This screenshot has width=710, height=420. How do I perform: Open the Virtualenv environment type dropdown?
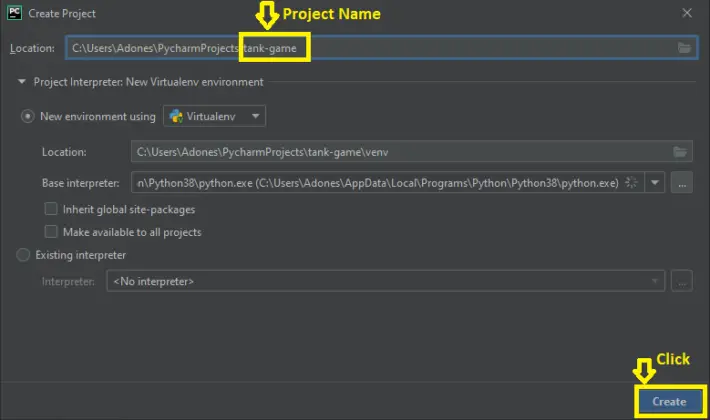[215, 116]
